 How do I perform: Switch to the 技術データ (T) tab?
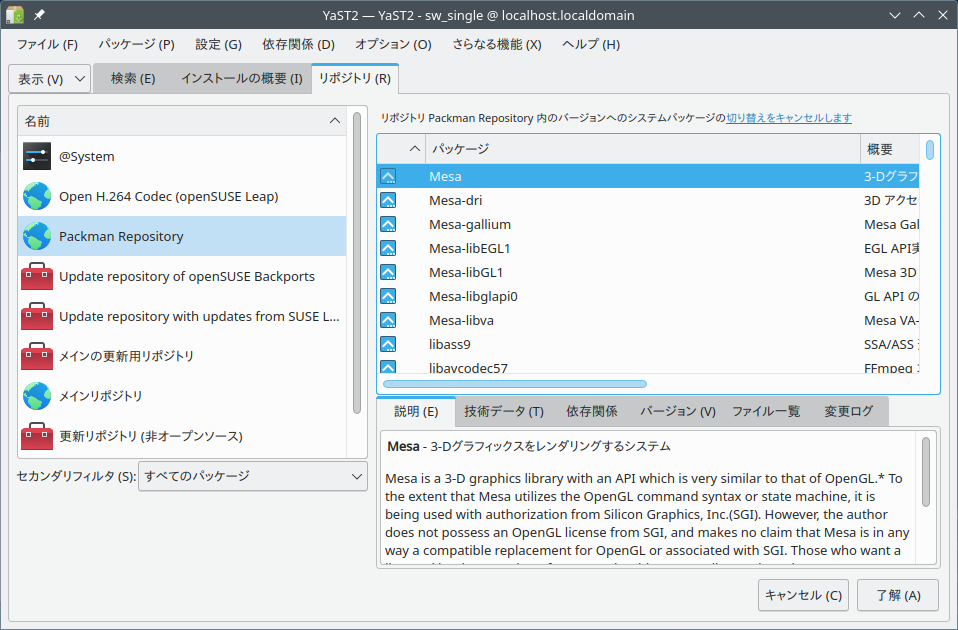tap(504, 411)
